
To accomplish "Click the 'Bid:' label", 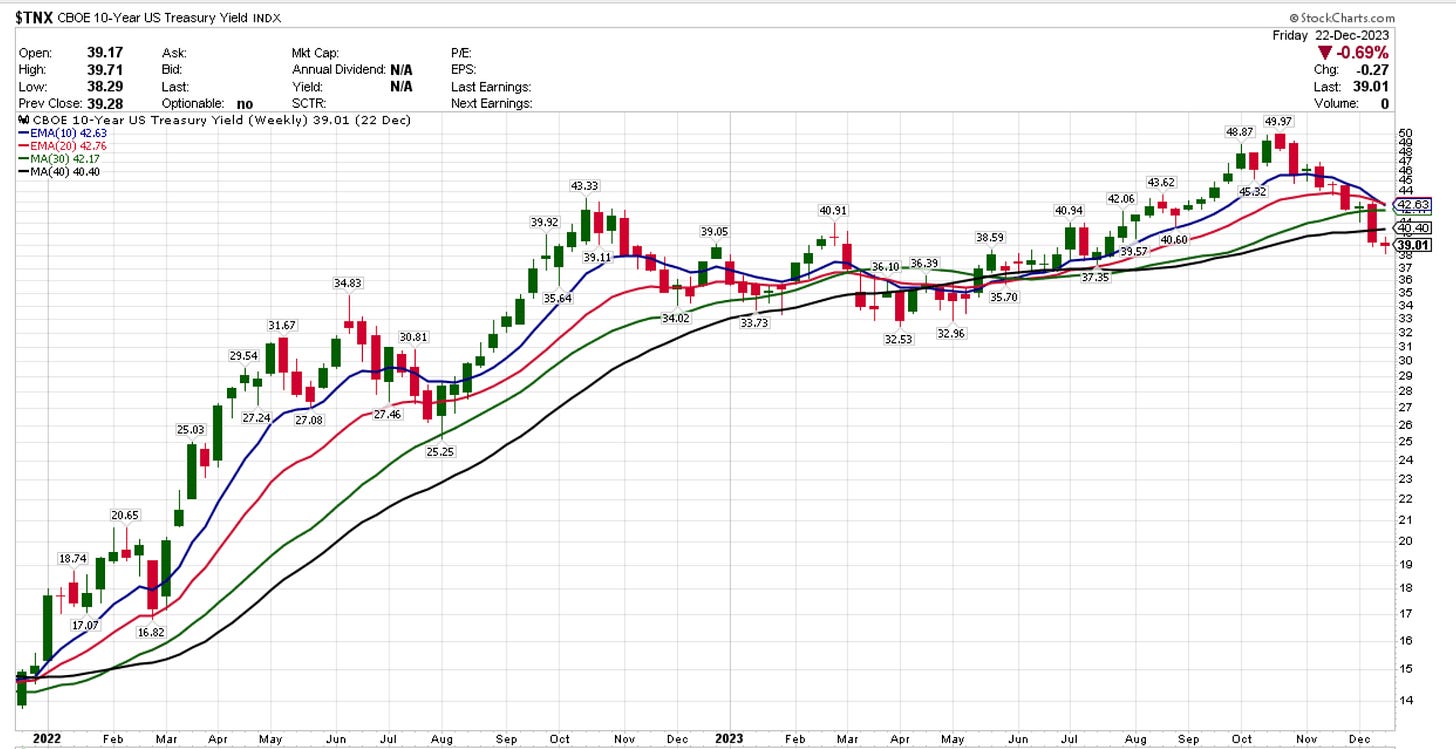I will click(173, 69).
